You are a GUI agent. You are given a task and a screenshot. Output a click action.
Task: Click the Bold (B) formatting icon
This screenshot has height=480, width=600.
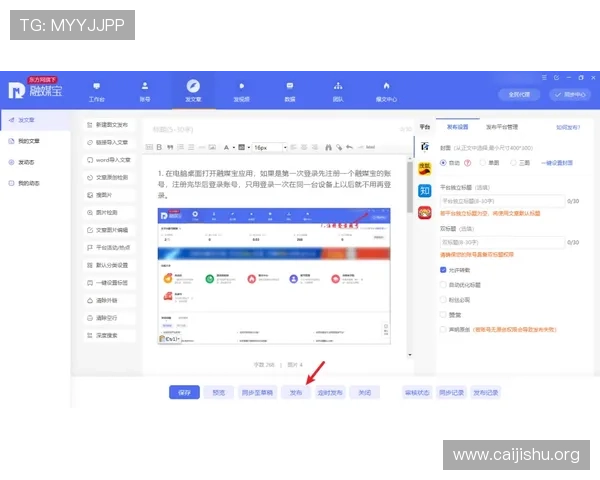(159, 147)
